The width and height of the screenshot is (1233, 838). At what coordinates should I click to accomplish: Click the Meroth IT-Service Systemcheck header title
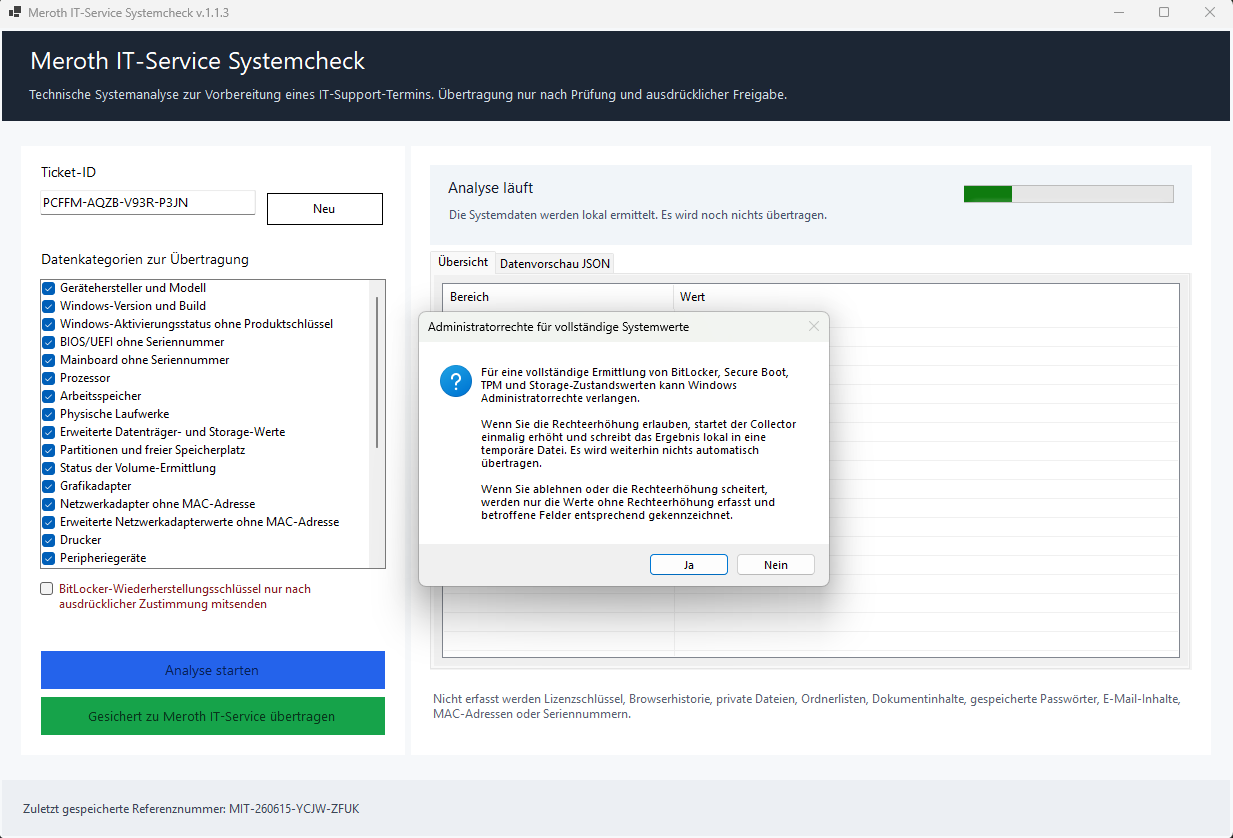click(x=198, y=61)
